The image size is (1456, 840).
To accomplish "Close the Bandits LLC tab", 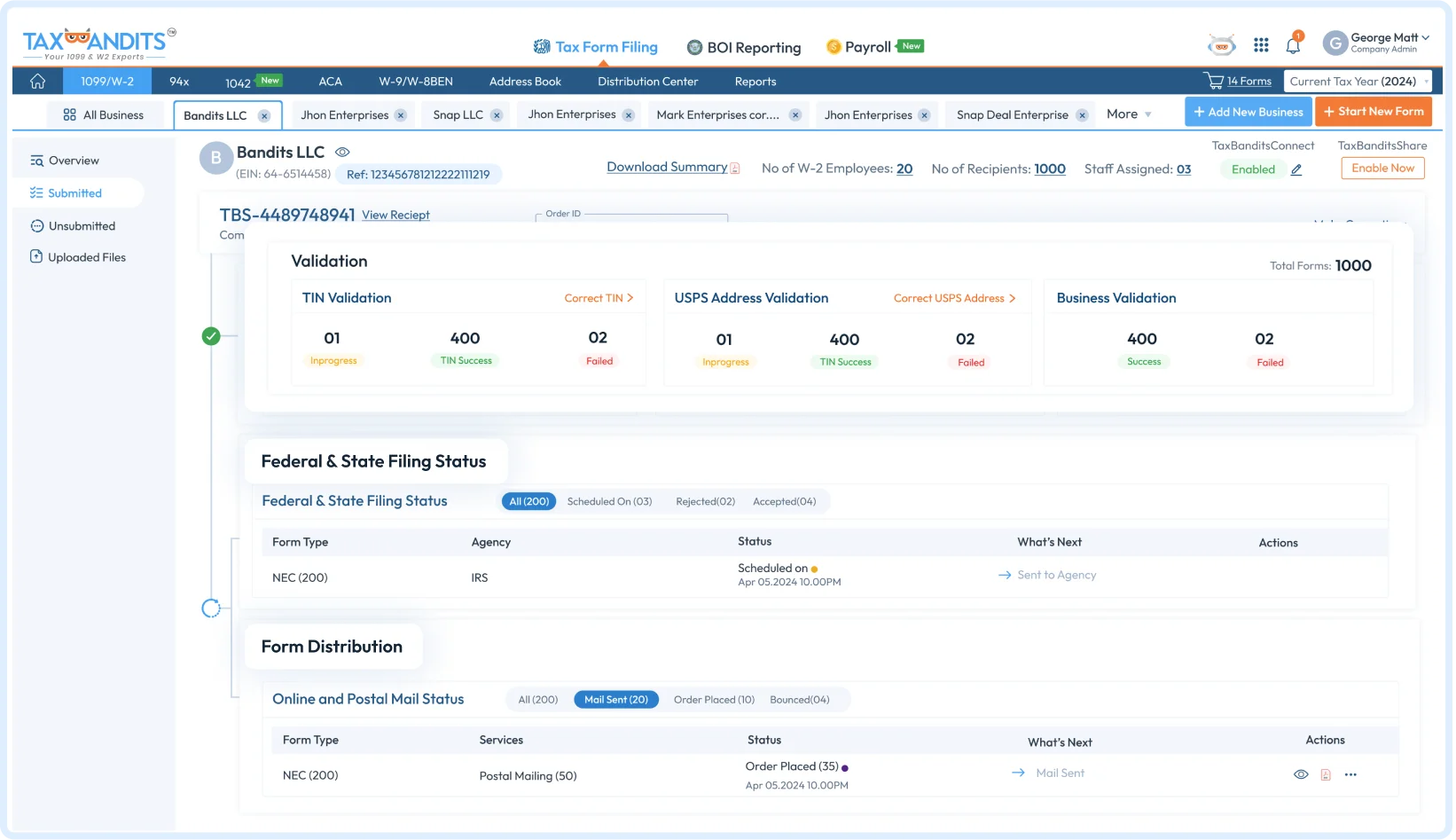I will pyautogui.click(x=264, y=116).
